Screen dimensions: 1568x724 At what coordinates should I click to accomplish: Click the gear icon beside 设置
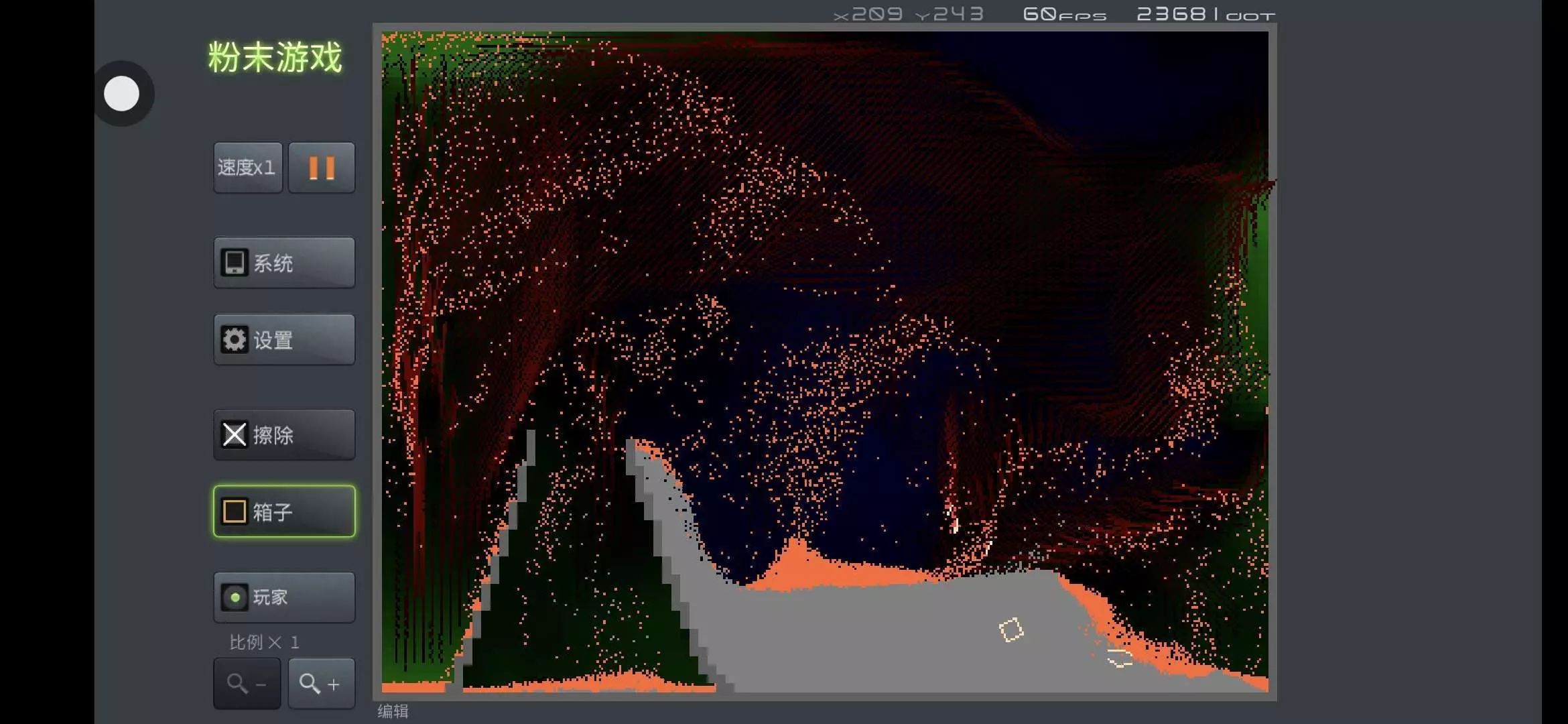click(x=235, y=340)
